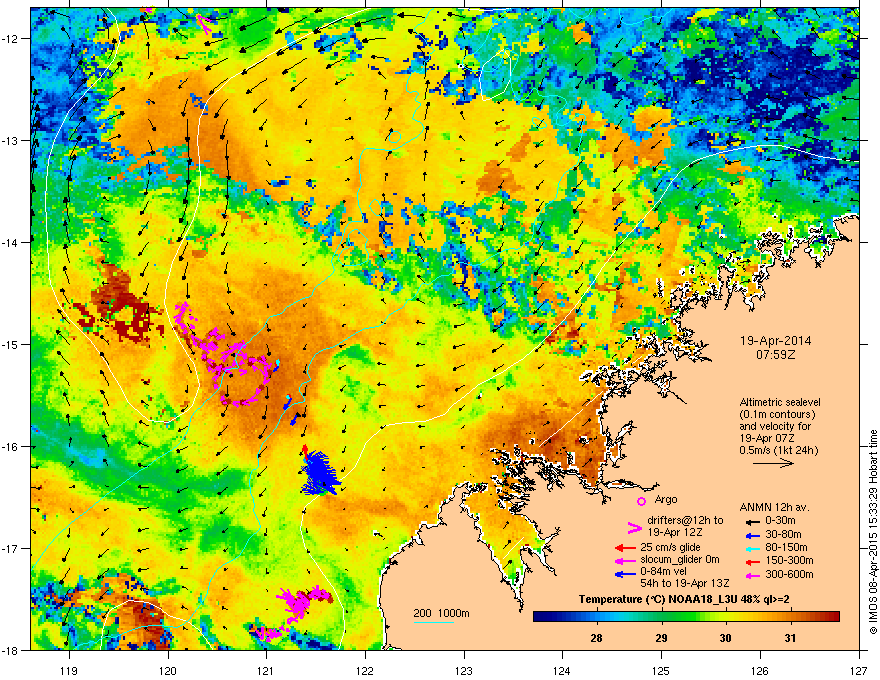Click the '-18' latitude axis label
880x680 pixels.
point(10,650)
